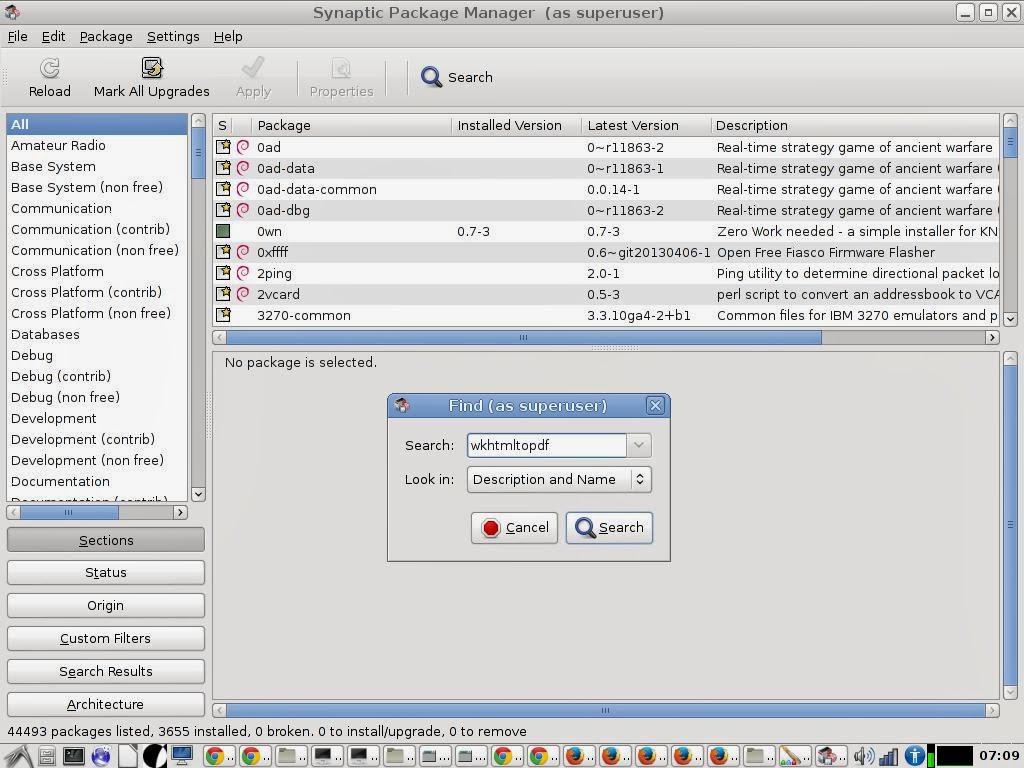Toggle status box for package 0xffff

(x=223, y=252)
